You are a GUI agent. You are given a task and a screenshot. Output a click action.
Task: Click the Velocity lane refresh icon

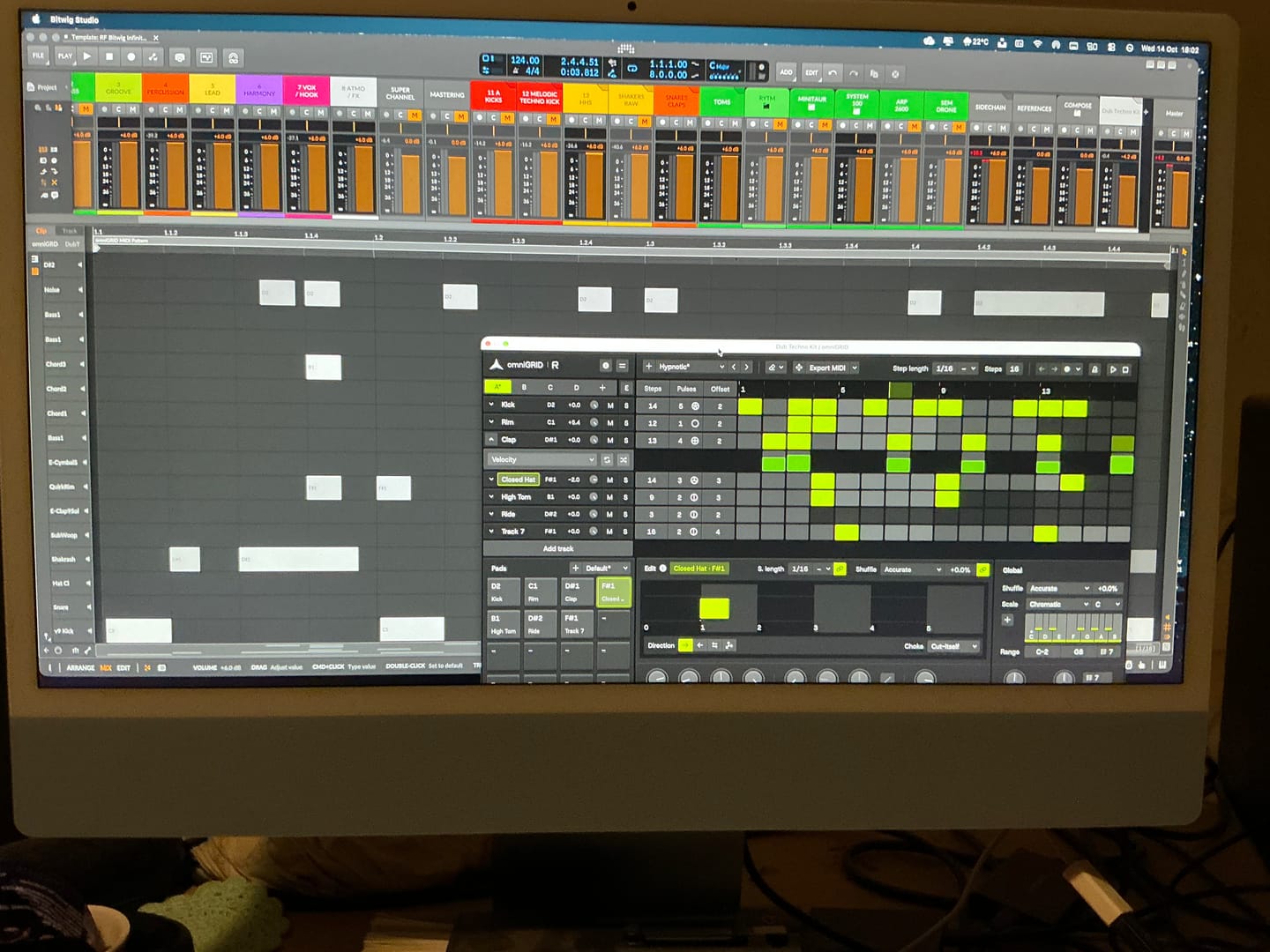click(607, 460)
